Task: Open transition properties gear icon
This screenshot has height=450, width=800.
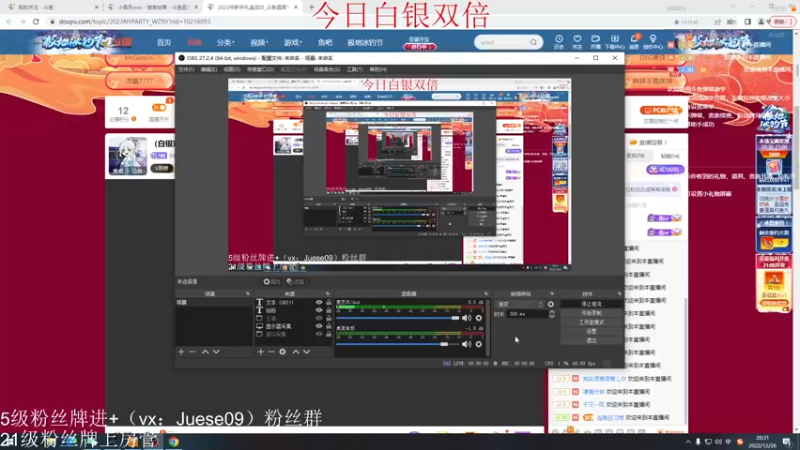Action: coord(551,304)
